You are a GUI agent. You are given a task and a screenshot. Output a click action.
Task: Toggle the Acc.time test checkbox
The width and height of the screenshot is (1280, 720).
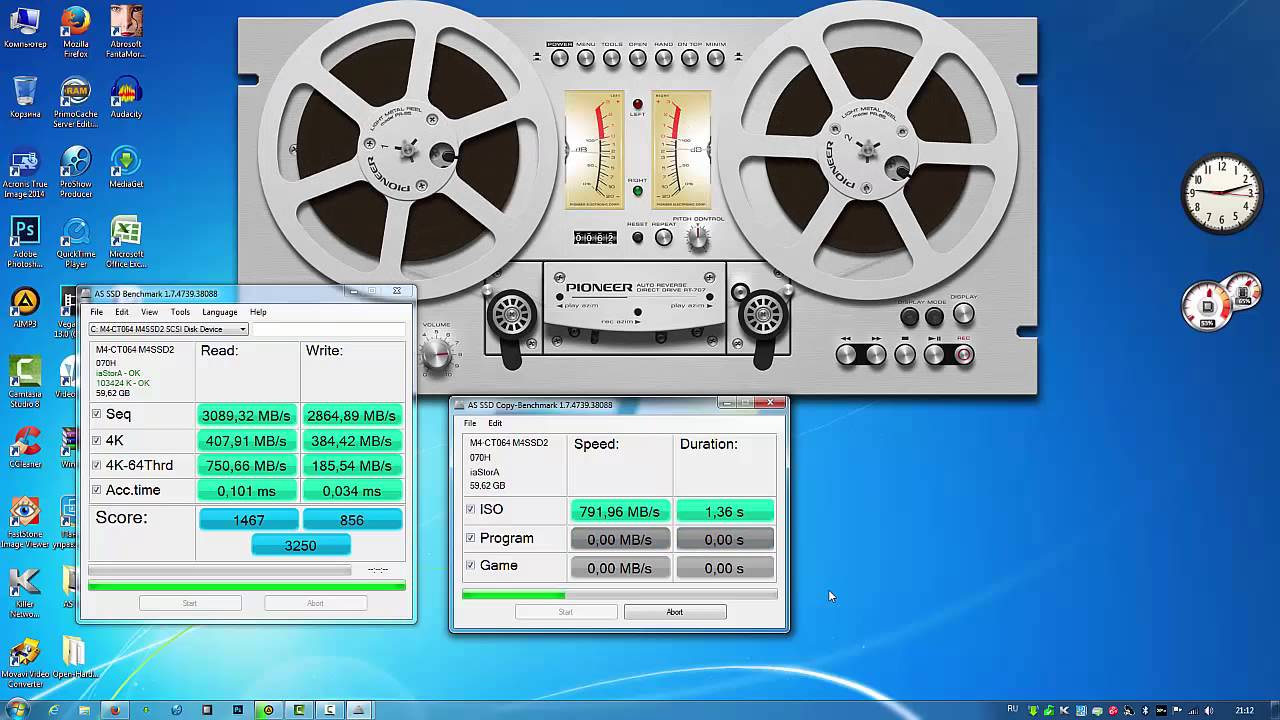[97, 491]
